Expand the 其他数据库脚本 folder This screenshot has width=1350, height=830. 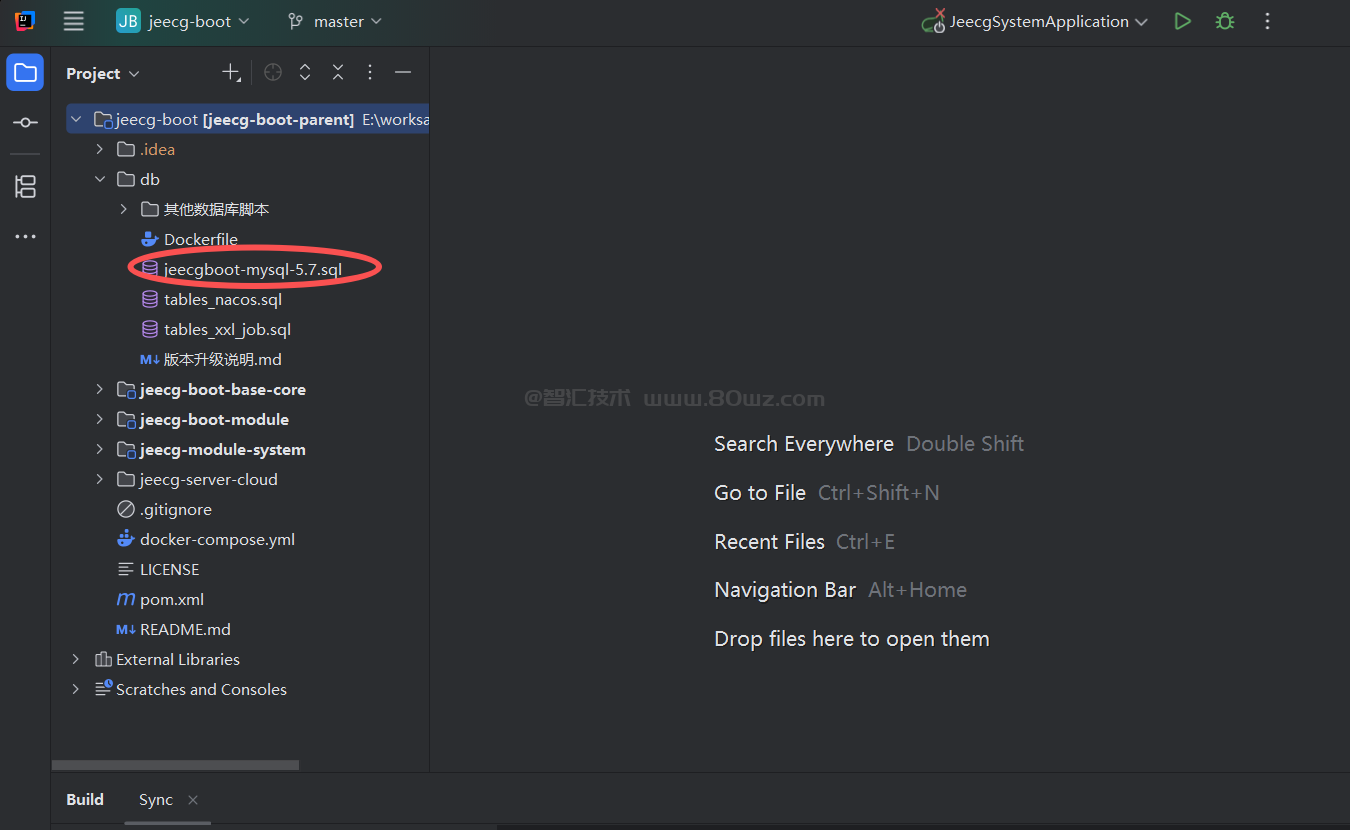pos(123,209)
